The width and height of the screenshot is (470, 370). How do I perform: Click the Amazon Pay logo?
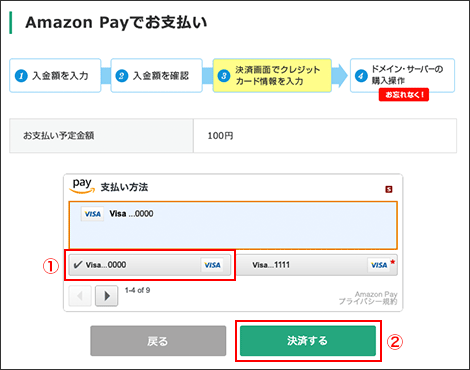tap(82, 185)
